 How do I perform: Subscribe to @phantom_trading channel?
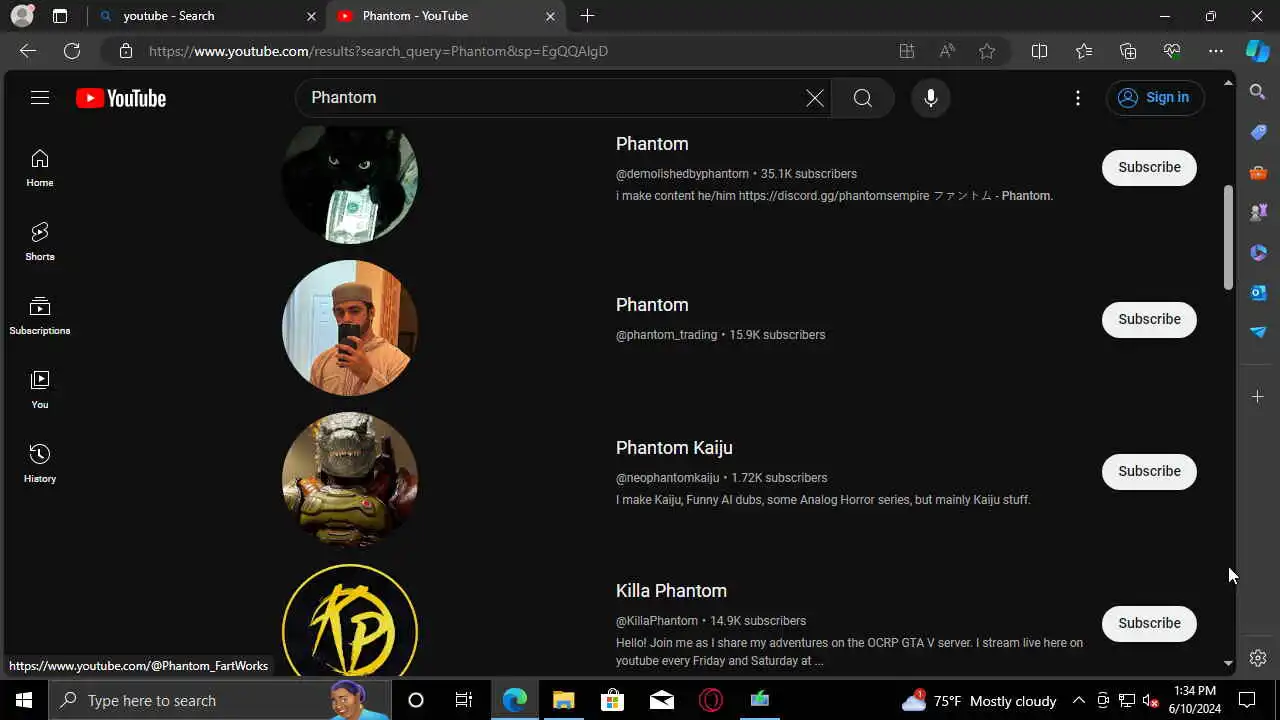click(1149, 319)
